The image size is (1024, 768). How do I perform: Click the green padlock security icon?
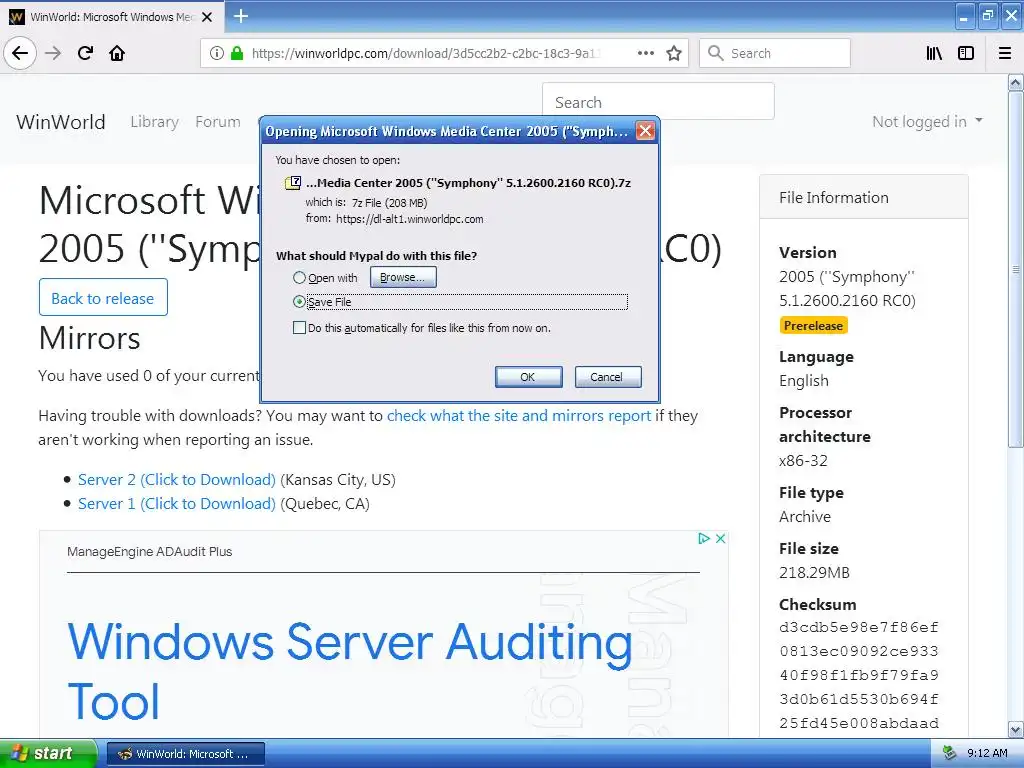(237, 54)
